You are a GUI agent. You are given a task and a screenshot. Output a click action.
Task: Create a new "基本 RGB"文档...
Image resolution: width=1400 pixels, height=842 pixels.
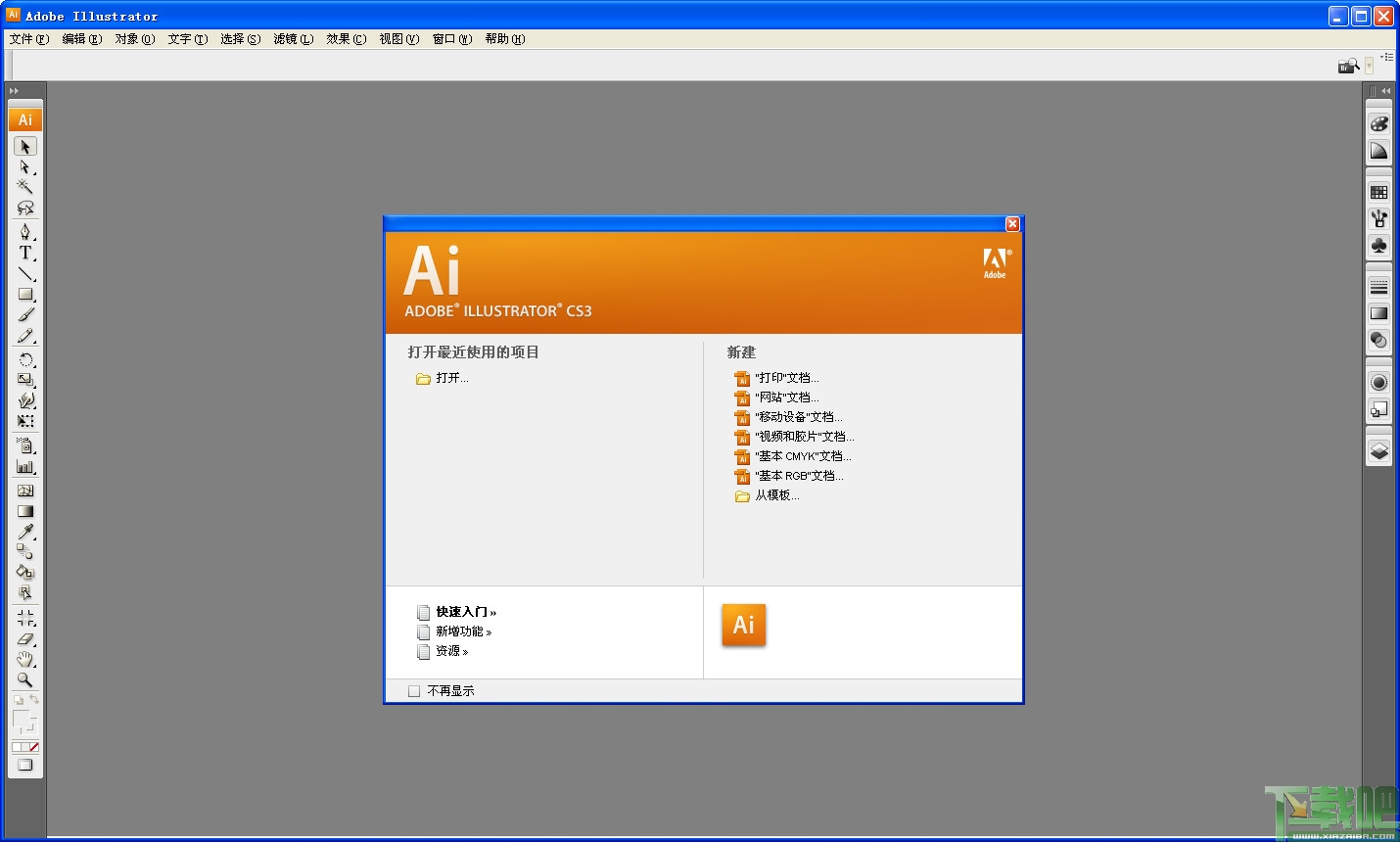(x=788, y=476)
